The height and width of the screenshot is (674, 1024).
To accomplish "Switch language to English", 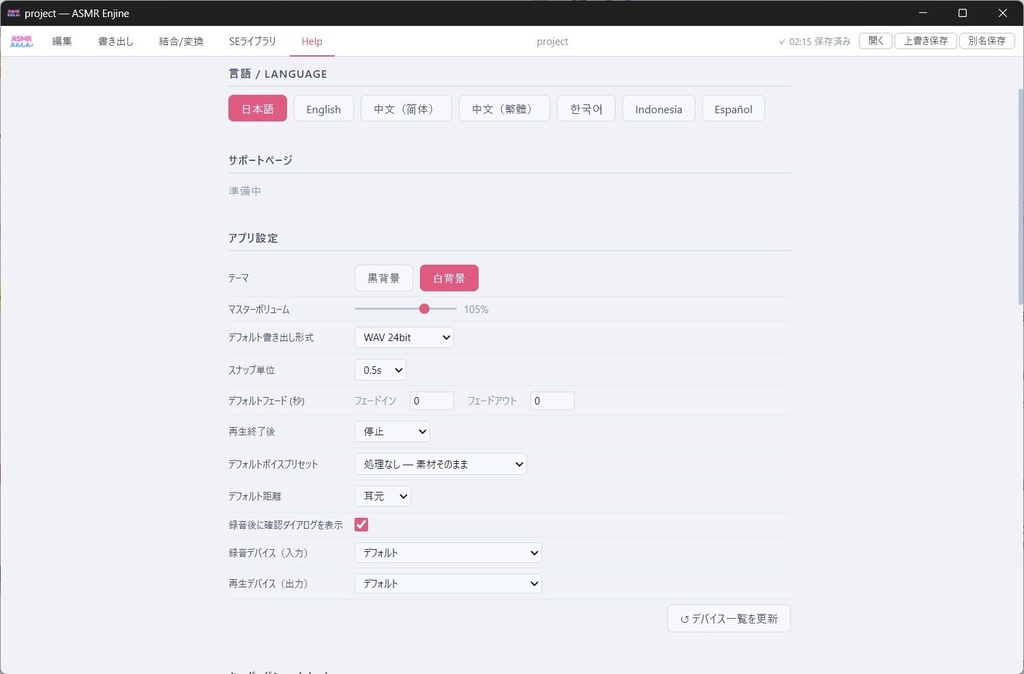I will point(323,108).
